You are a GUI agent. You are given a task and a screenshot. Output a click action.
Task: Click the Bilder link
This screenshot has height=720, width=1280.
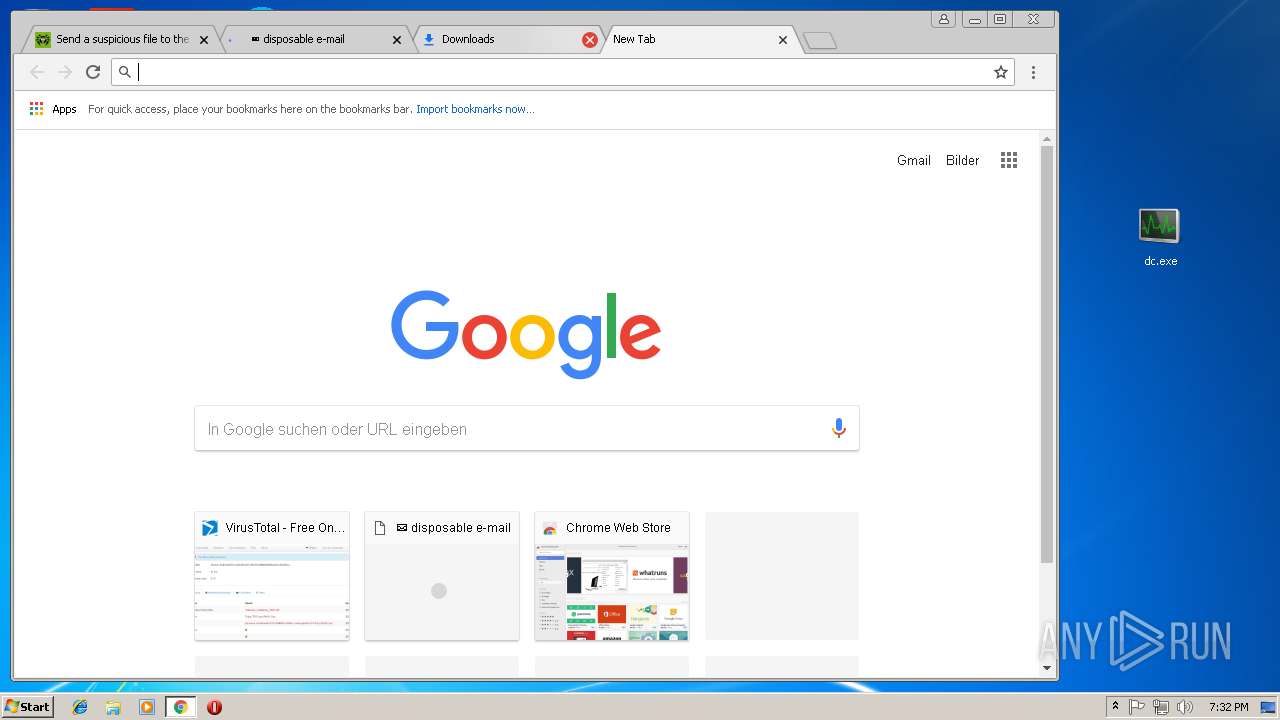tap(963, 160)
